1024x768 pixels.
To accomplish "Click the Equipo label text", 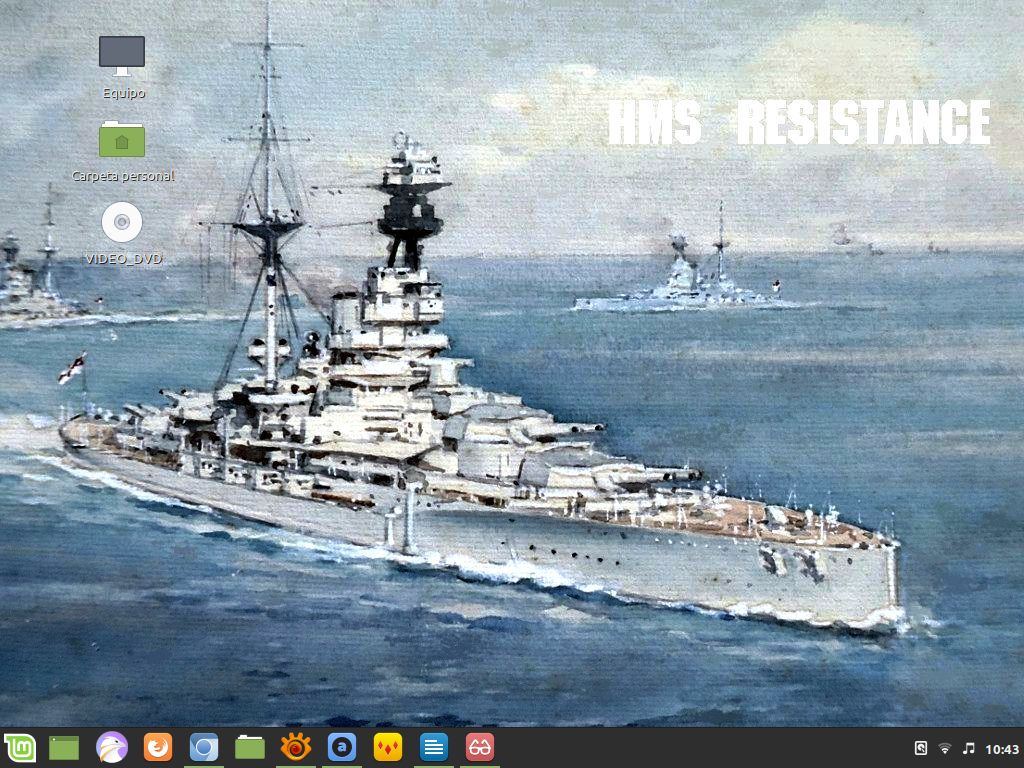I will [x=123, y=93].
